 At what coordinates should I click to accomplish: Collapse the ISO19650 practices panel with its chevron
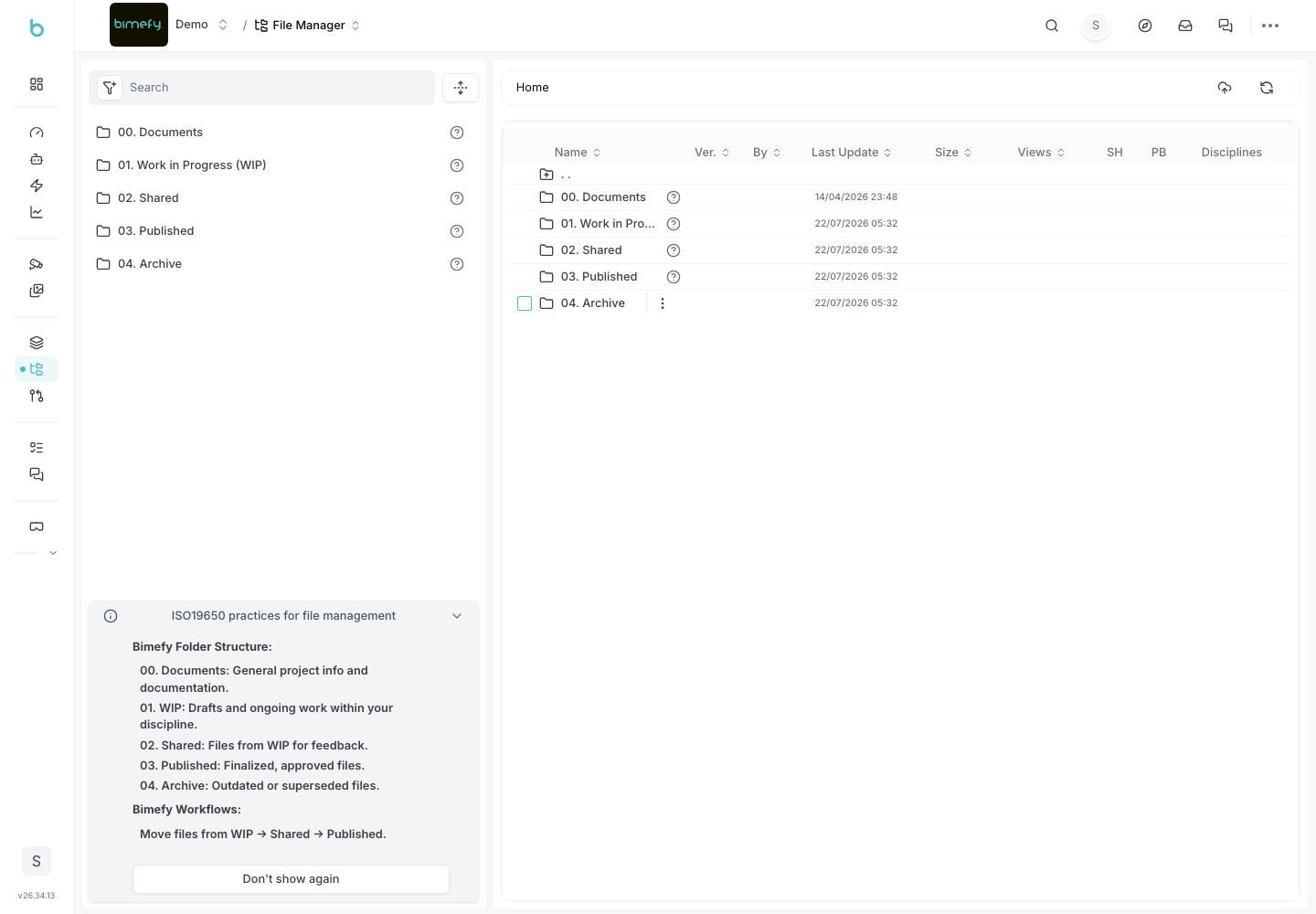(x=457, y=616)
